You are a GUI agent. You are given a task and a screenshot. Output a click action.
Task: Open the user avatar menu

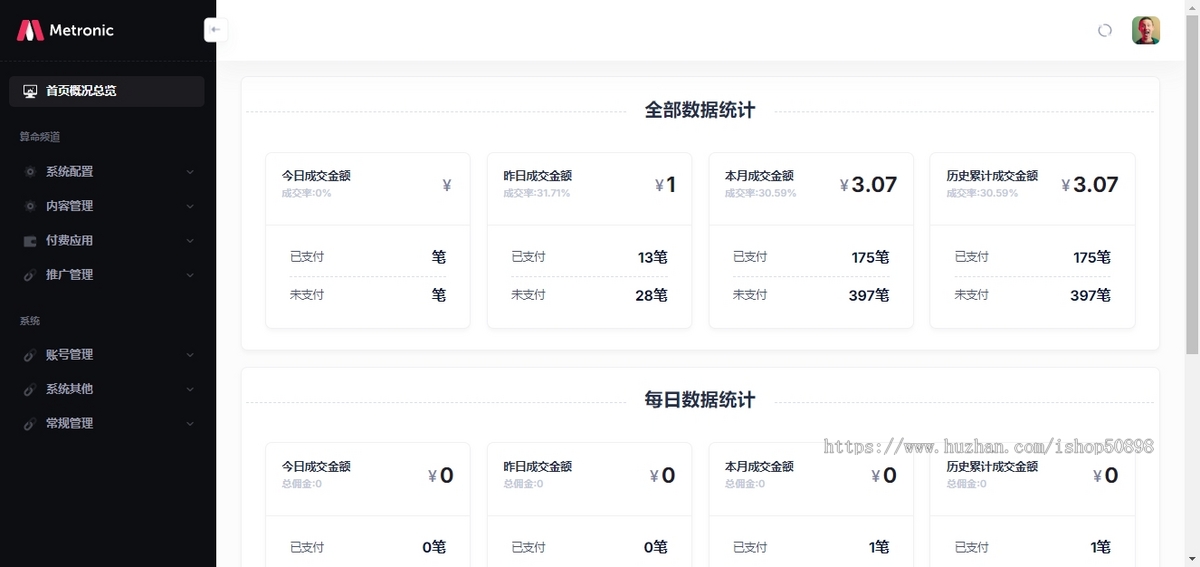[x=1146, y=30]
